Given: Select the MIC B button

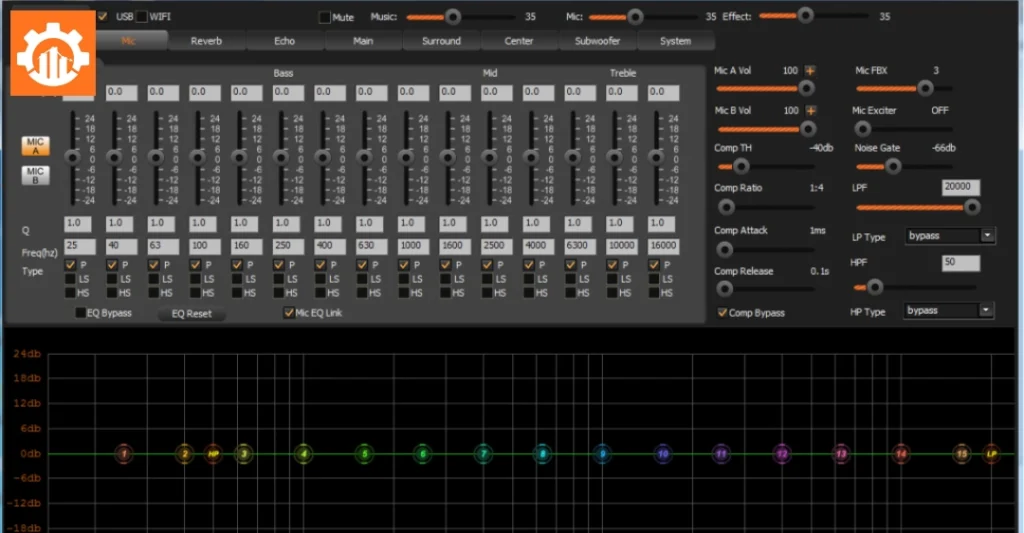Looking at the screenshot, I should click(36, 176).
